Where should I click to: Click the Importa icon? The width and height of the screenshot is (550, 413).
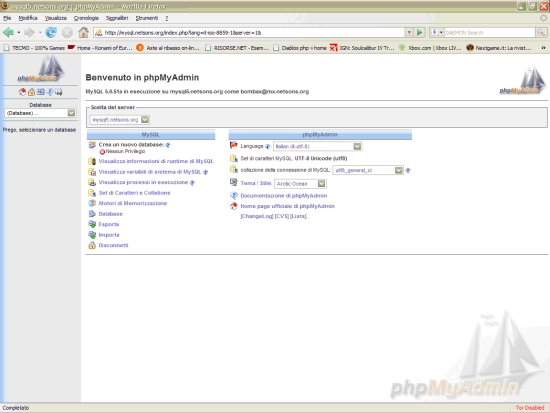92,235
